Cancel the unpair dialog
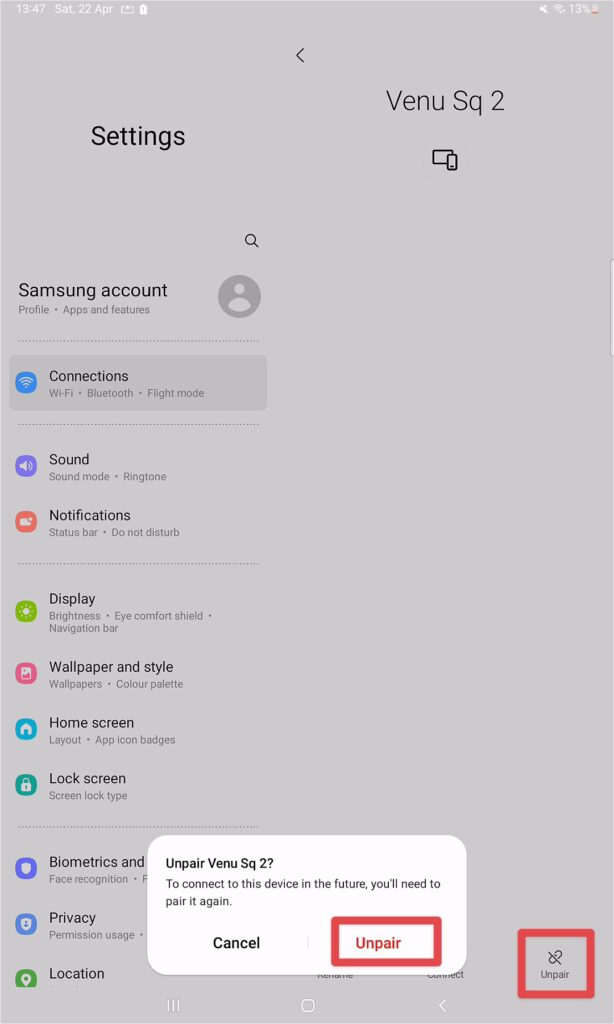This screenshot has width=614, height=1024. 236,942
